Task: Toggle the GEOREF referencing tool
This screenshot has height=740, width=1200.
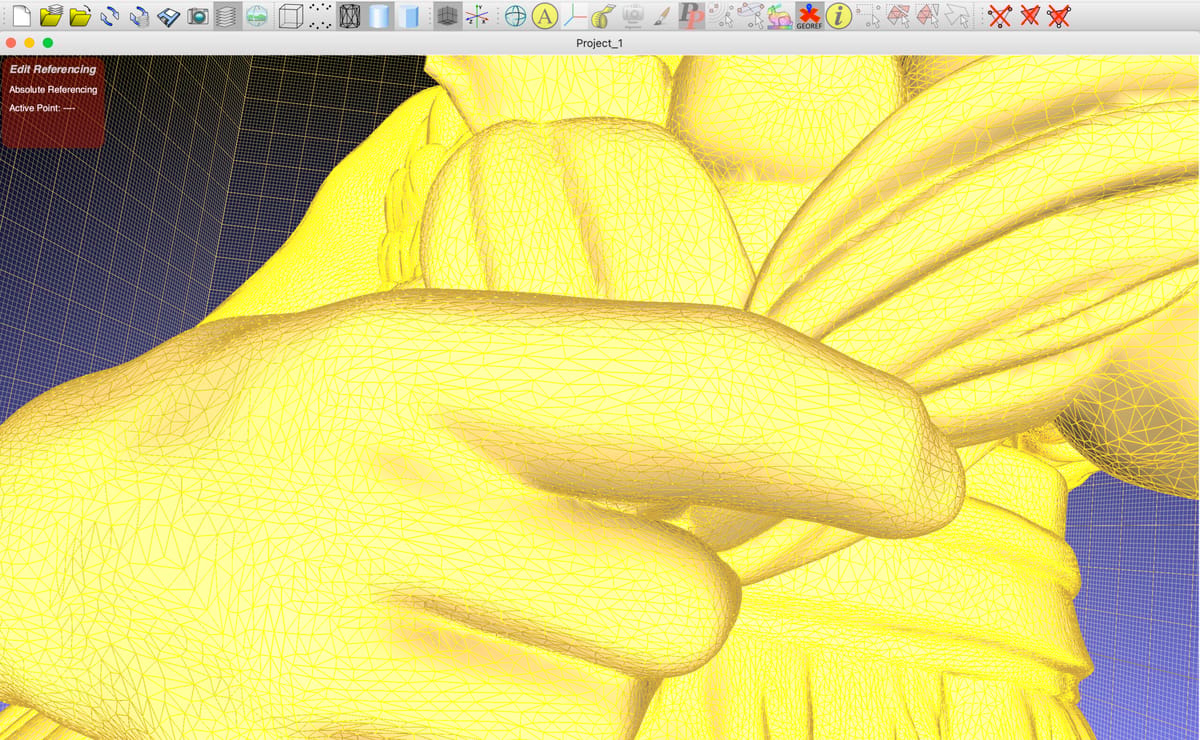Action: click(808, 15)
